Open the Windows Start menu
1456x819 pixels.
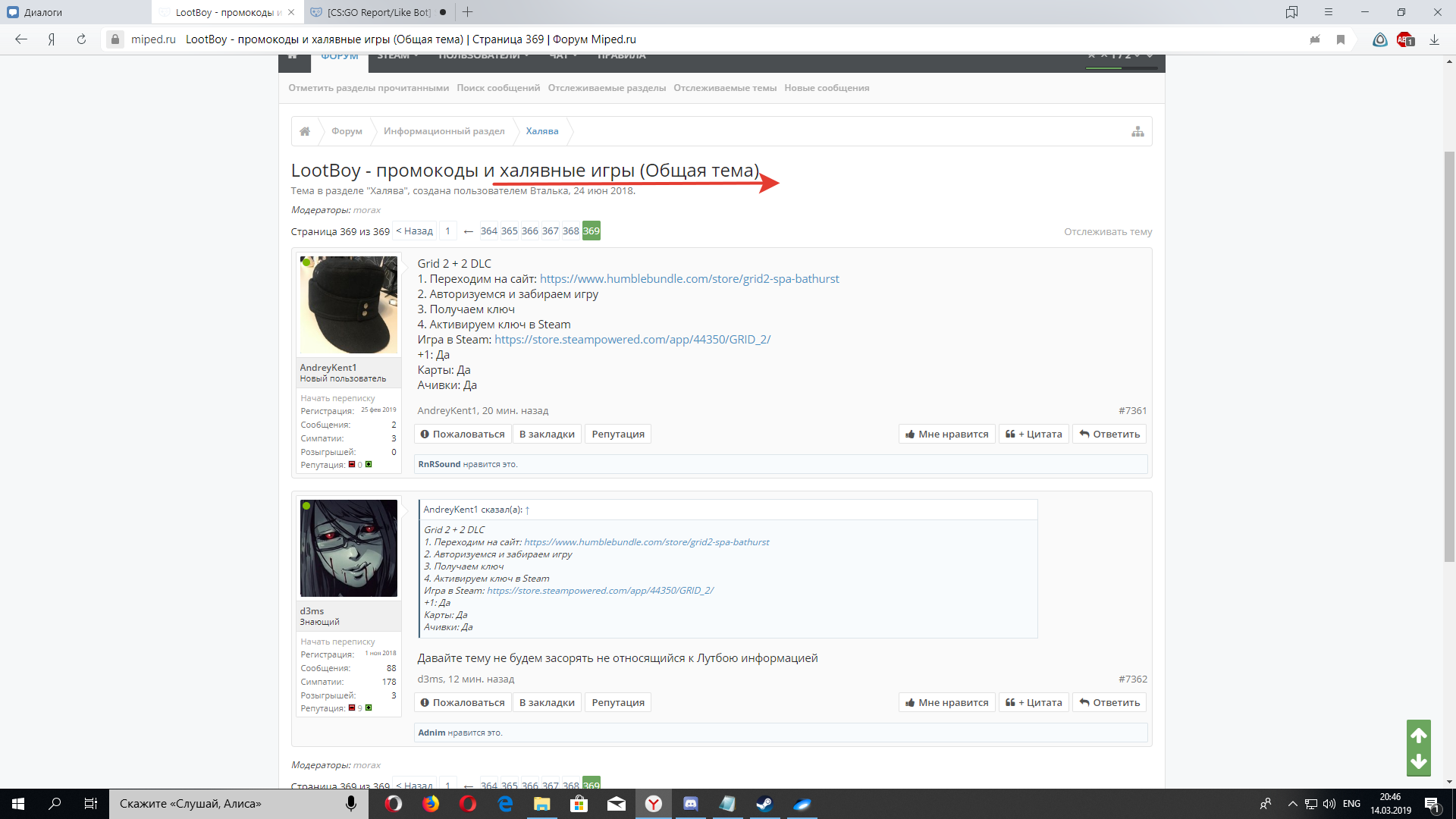pyautogui.click(x=18, y=804)
